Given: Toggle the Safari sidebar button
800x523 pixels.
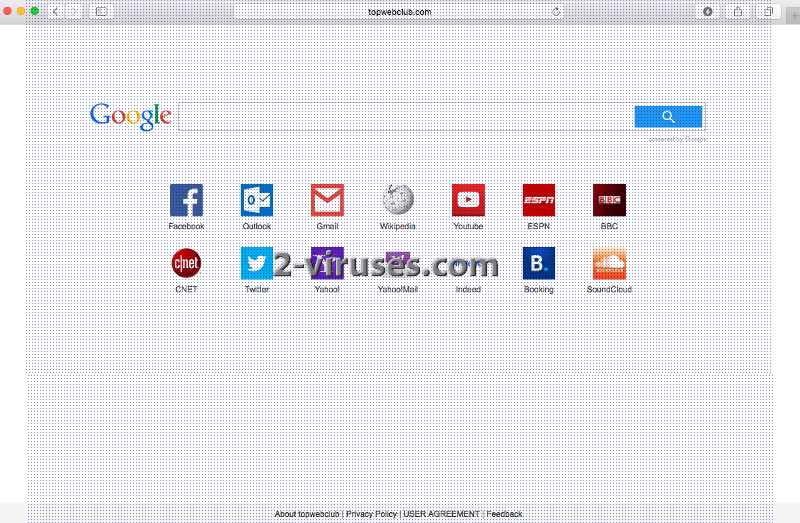Looking at the screenshot, I should point(101,11).
